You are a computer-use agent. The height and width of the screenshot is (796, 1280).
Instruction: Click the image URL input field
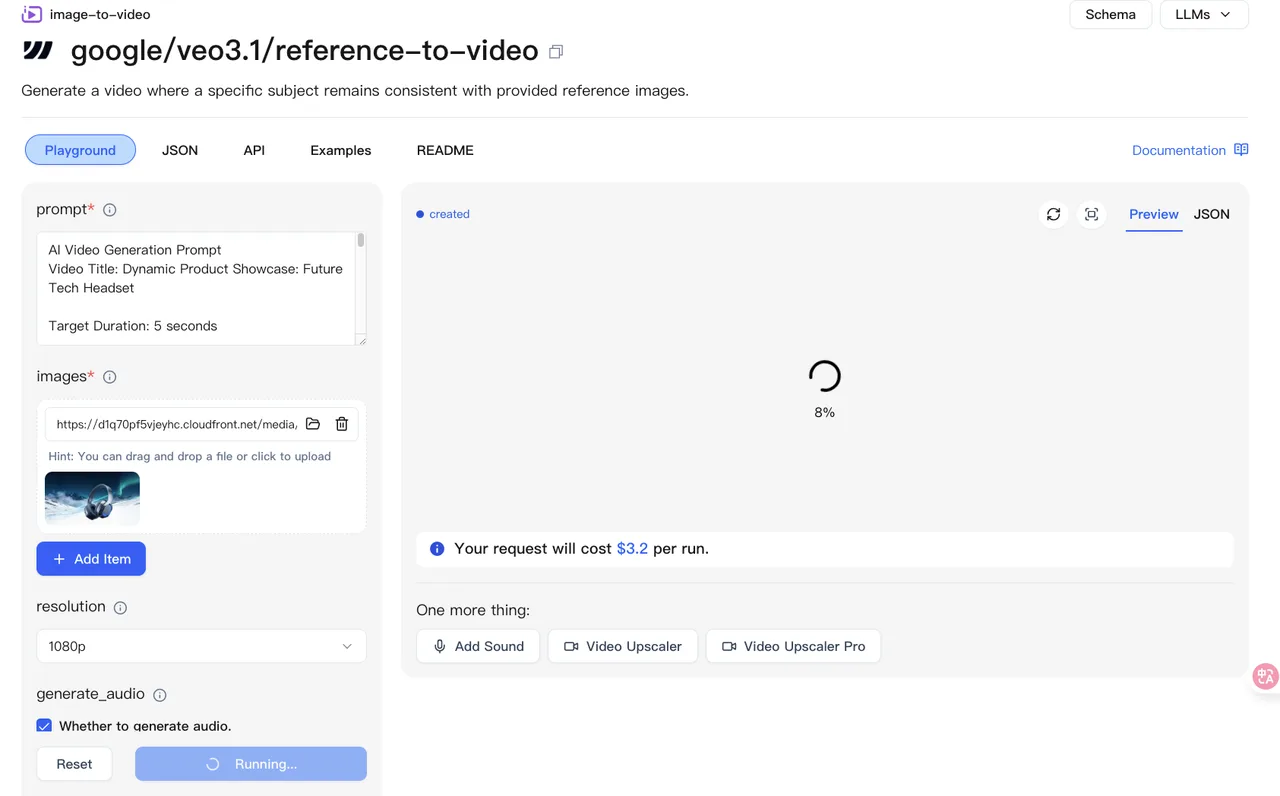pyautogui.click(x=176, y=424)
